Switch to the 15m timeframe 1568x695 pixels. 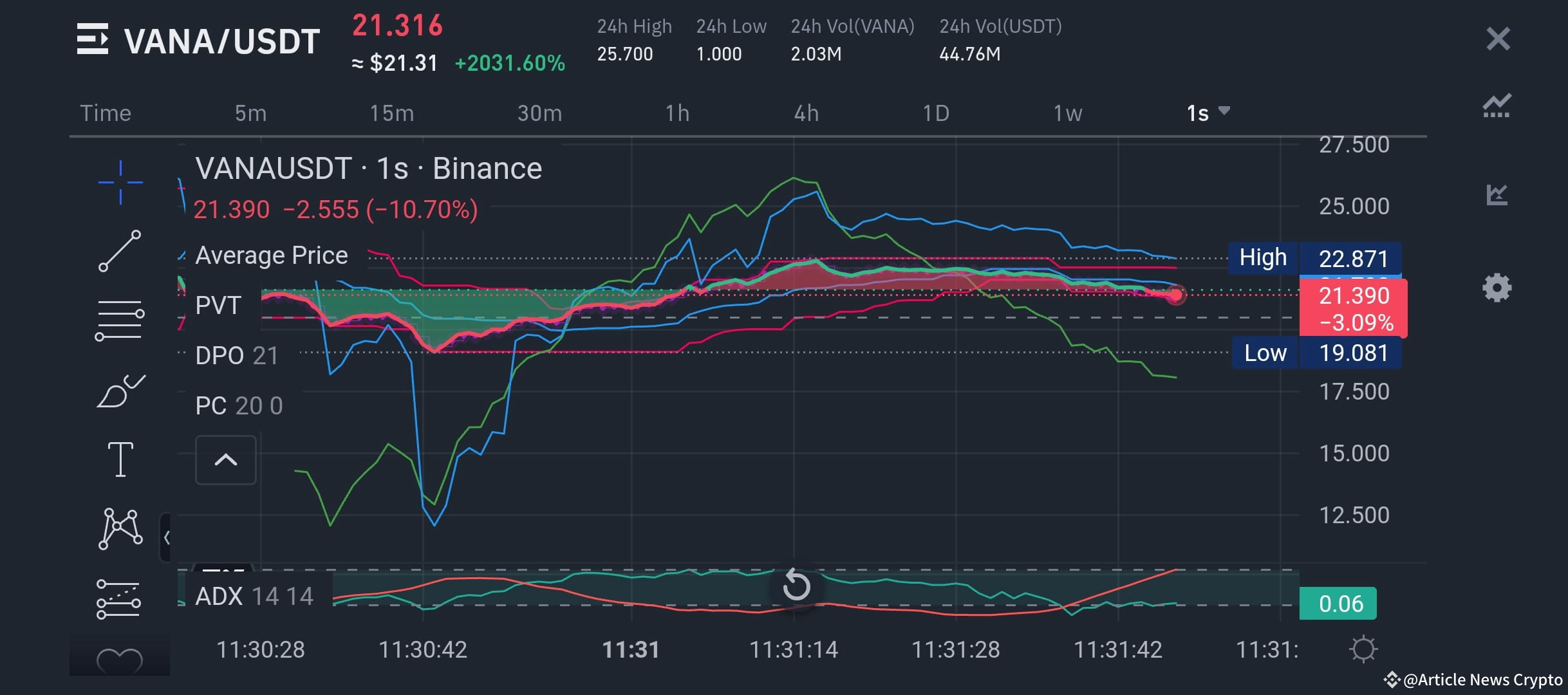[x=393, y=113]
